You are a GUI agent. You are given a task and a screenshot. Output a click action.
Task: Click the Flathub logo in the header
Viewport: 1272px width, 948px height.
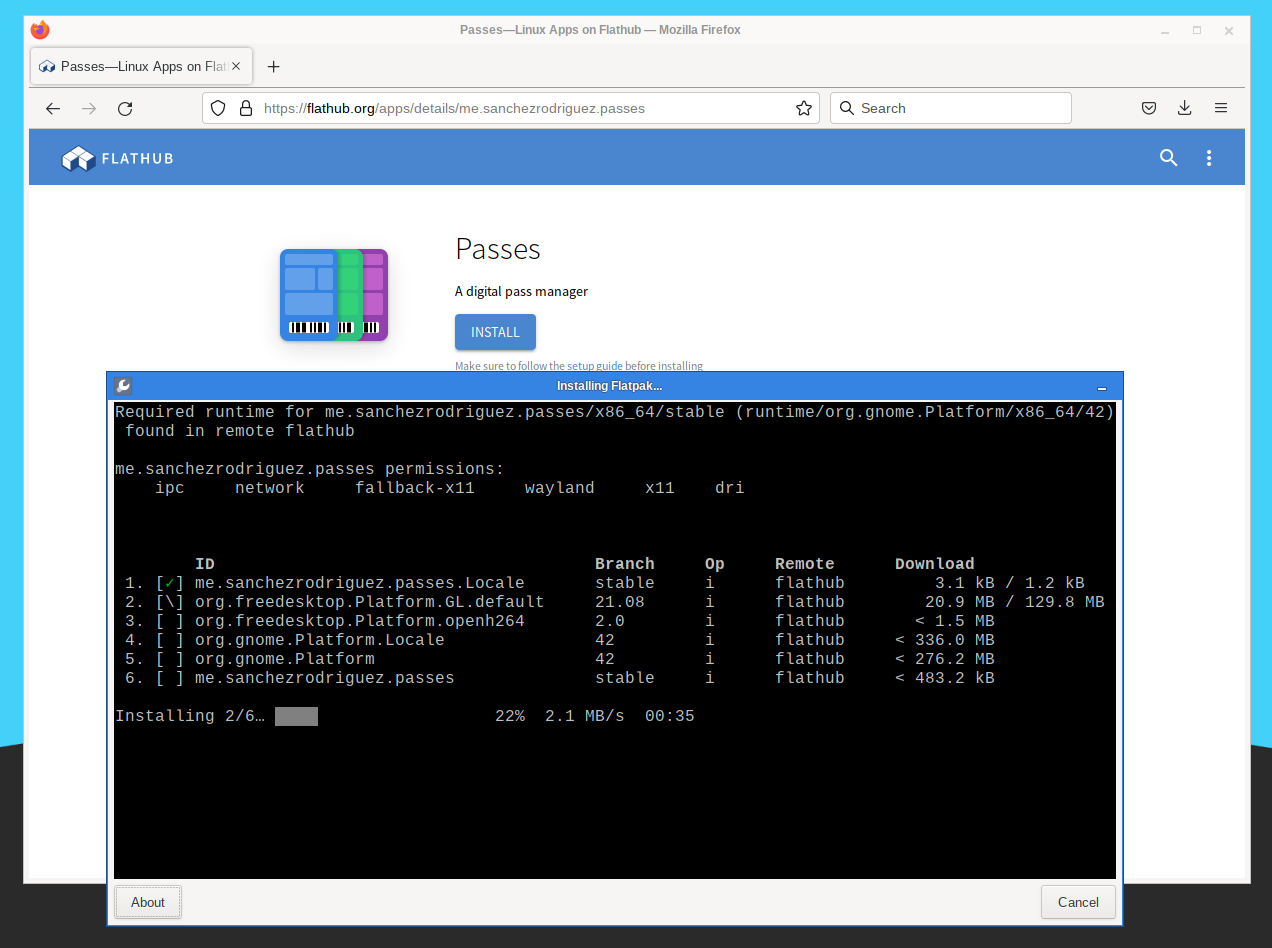pos(117,158)
